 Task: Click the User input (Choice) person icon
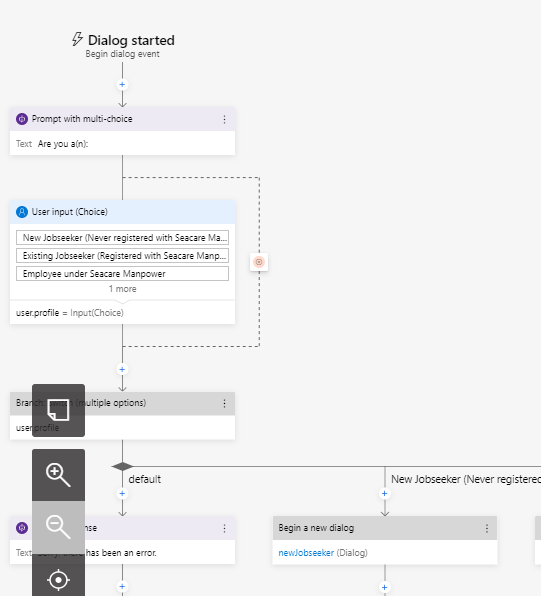point(22,212)
